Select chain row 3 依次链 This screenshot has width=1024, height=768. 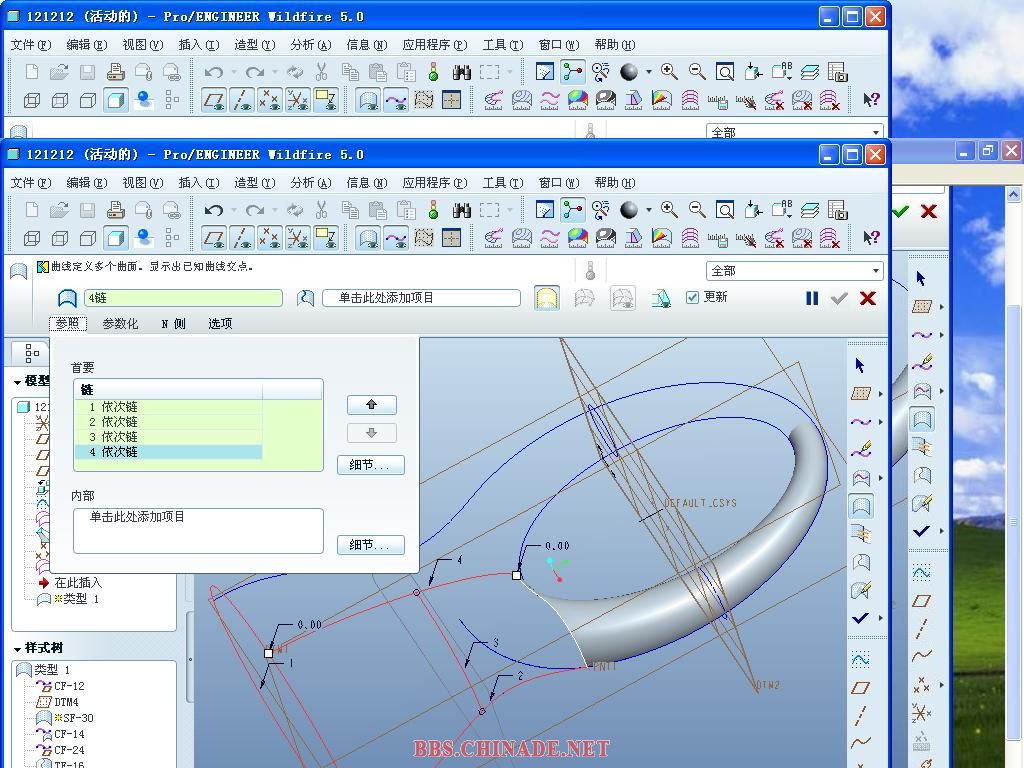coord(168,437)
